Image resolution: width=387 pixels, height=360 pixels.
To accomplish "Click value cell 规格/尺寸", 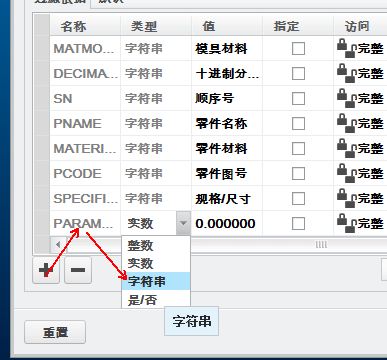I will [227, 198].
